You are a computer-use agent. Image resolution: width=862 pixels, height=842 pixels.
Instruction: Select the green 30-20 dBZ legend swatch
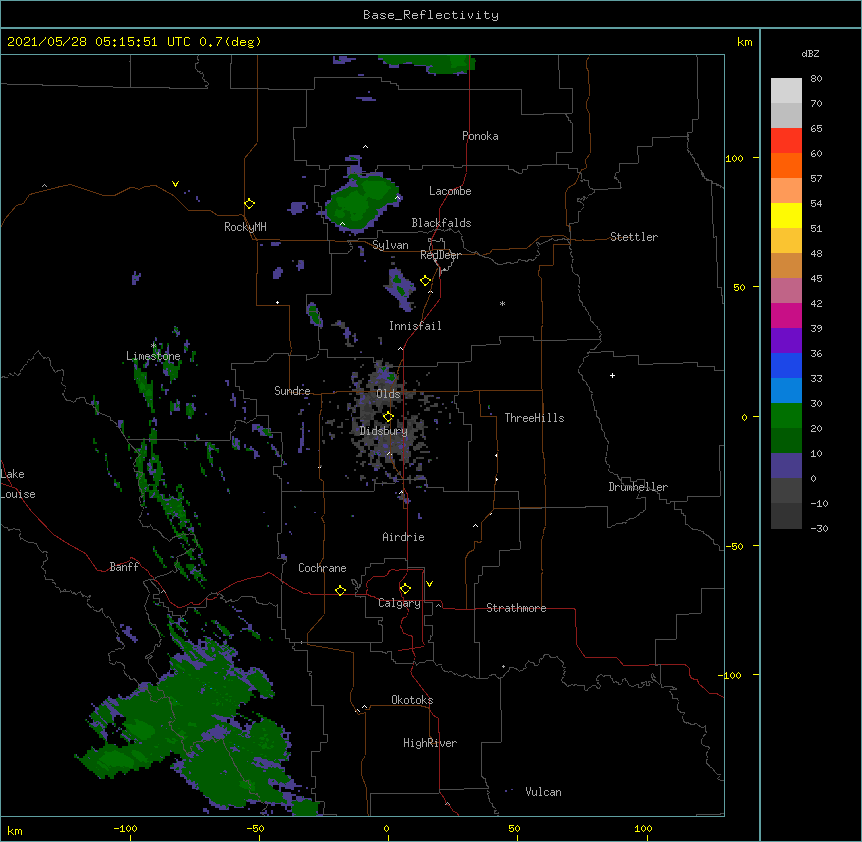pyautogui.click(x=786, y=416)
